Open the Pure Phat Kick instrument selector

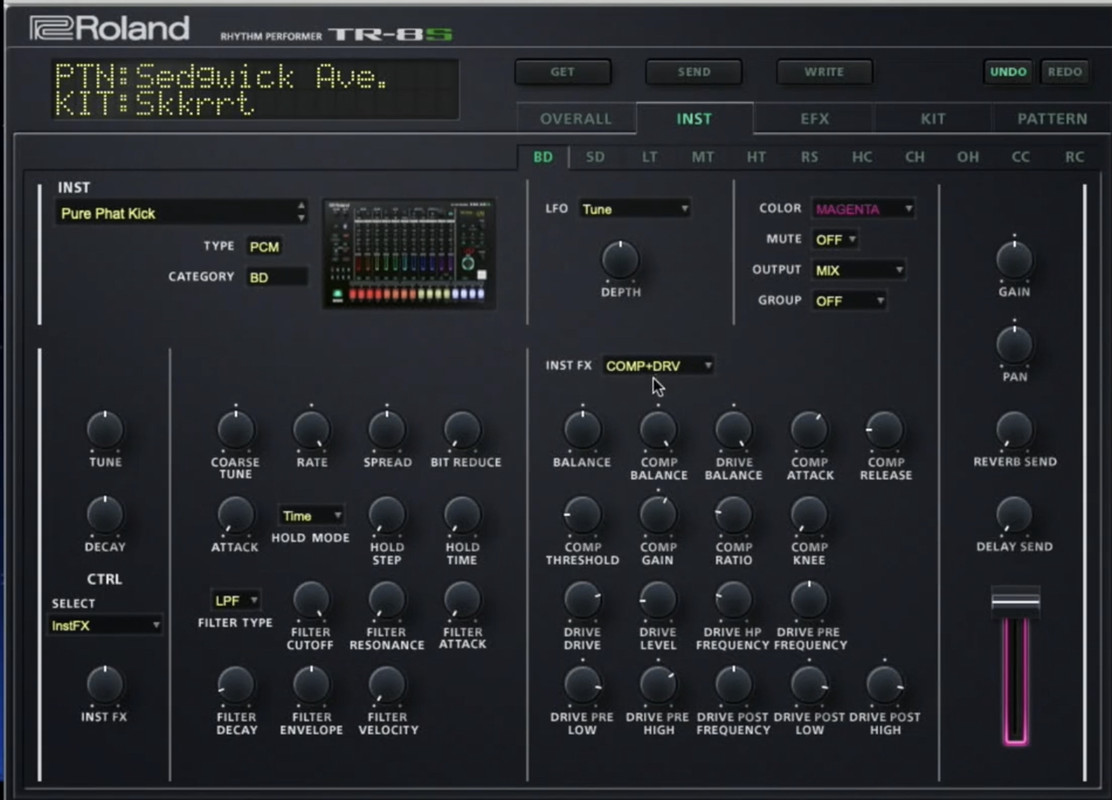coord(182,213)
